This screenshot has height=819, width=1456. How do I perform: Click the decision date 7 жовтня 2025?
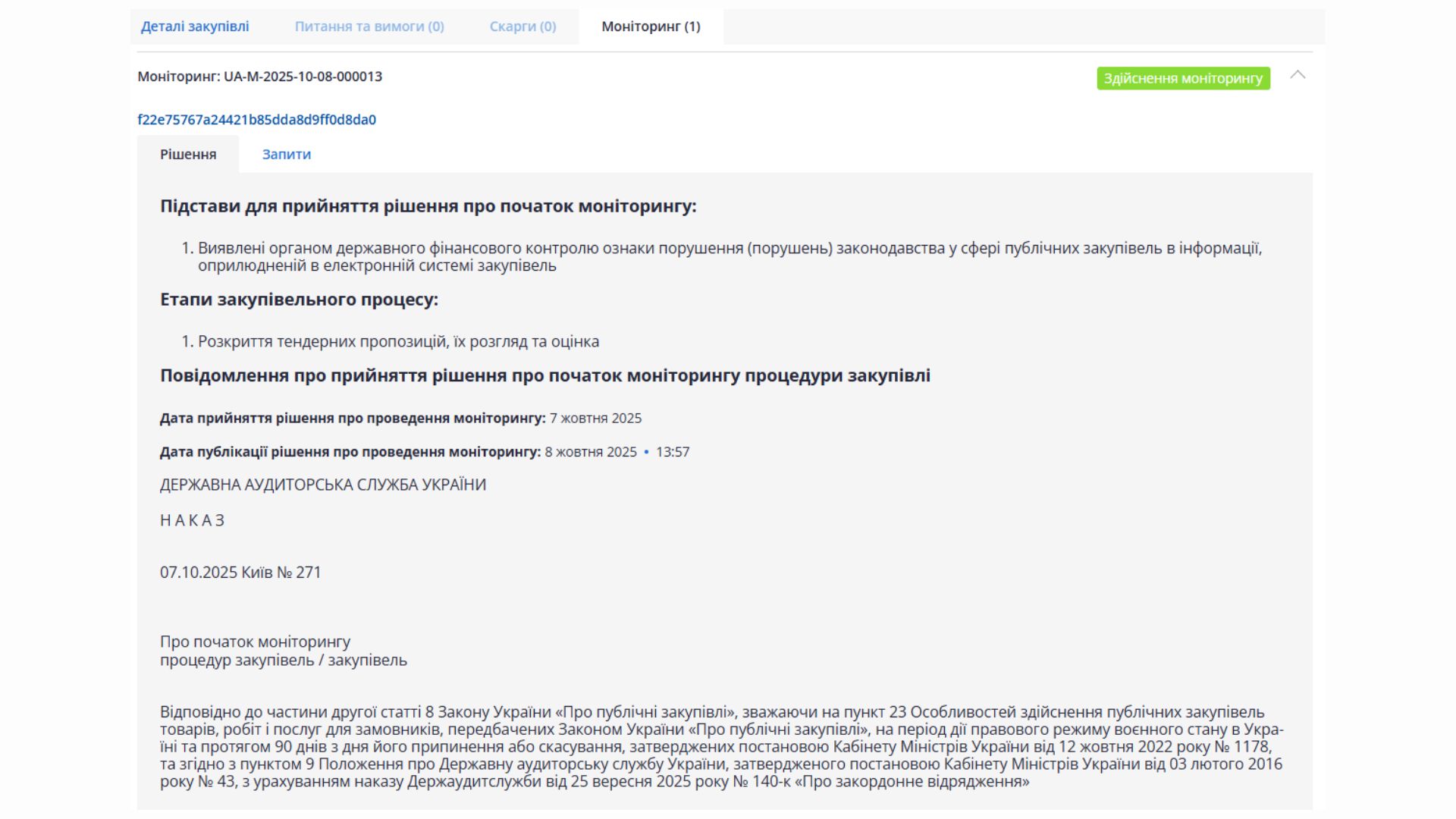pos(595,419)
